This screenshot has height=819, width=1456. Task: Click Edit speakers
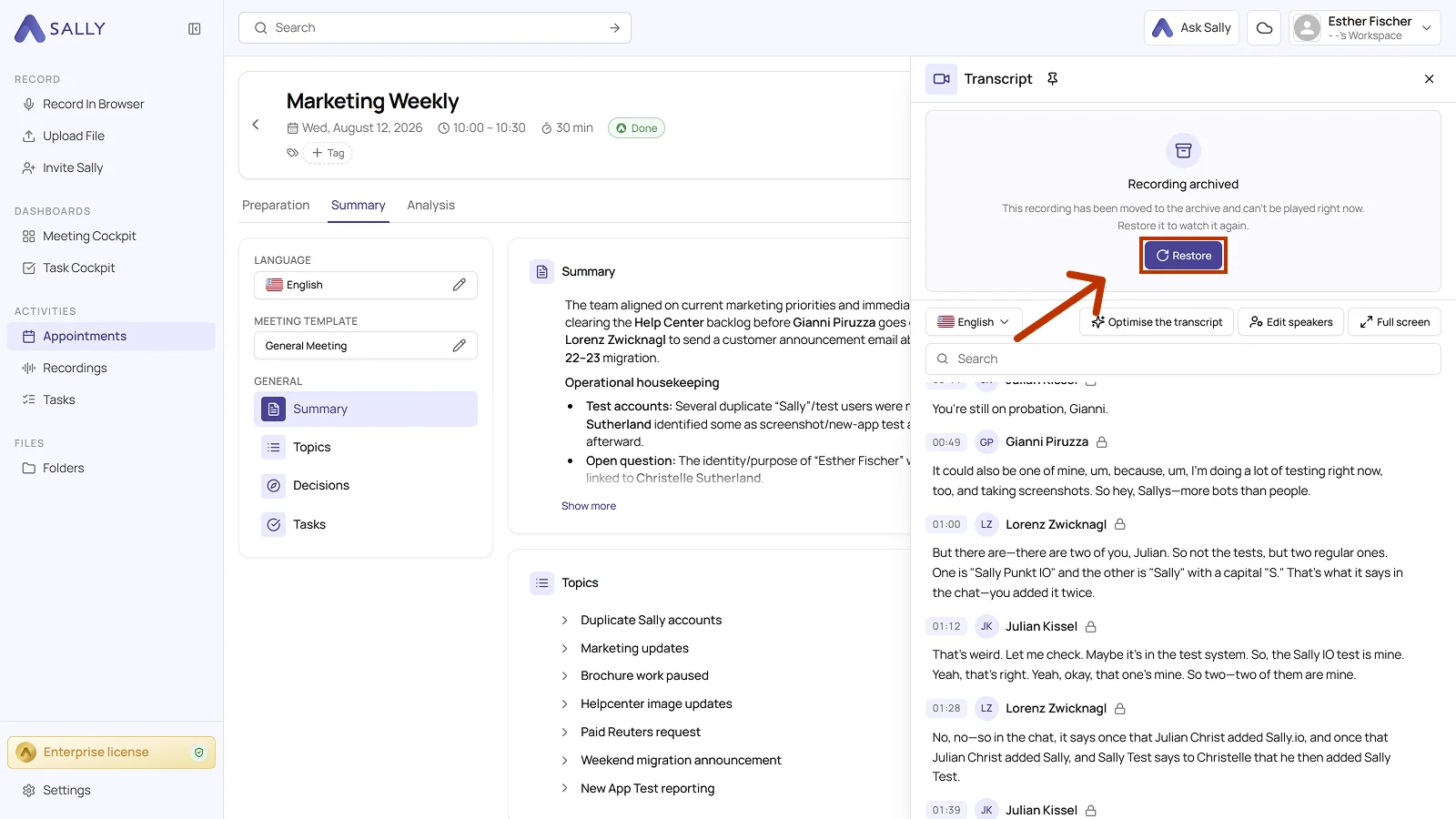coord(1290,322)
